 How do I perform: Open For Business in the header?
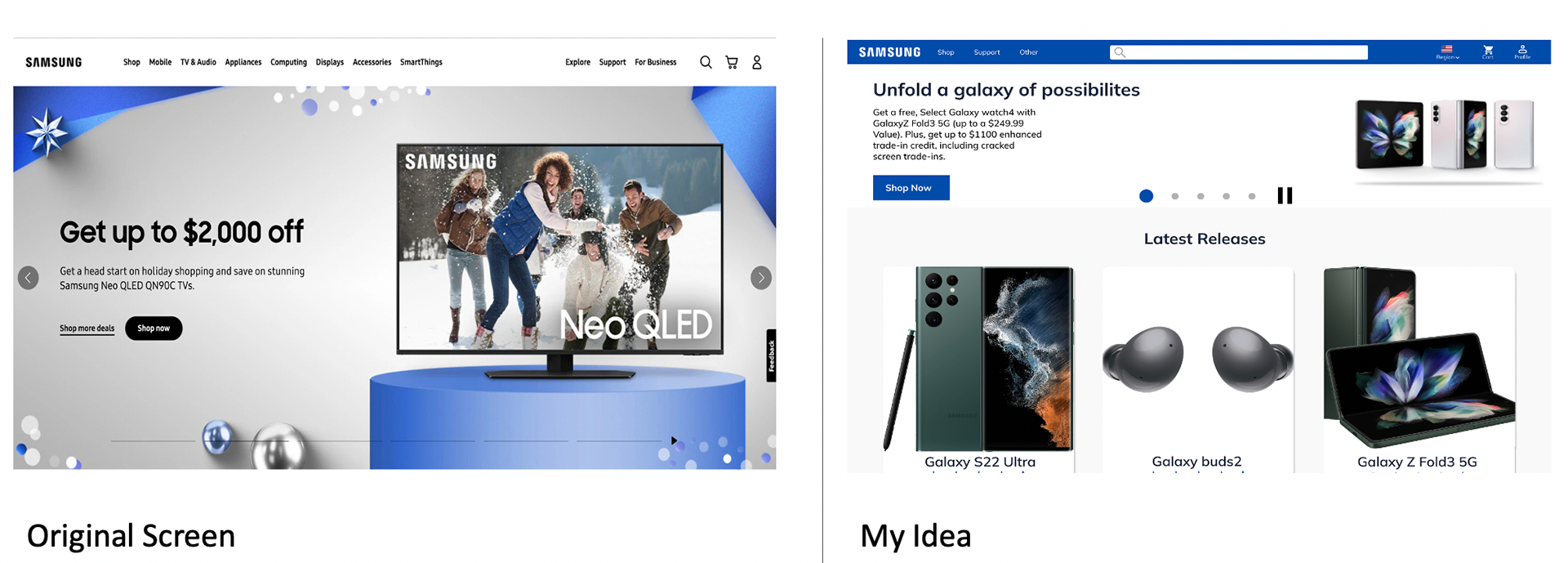[656, 62]
